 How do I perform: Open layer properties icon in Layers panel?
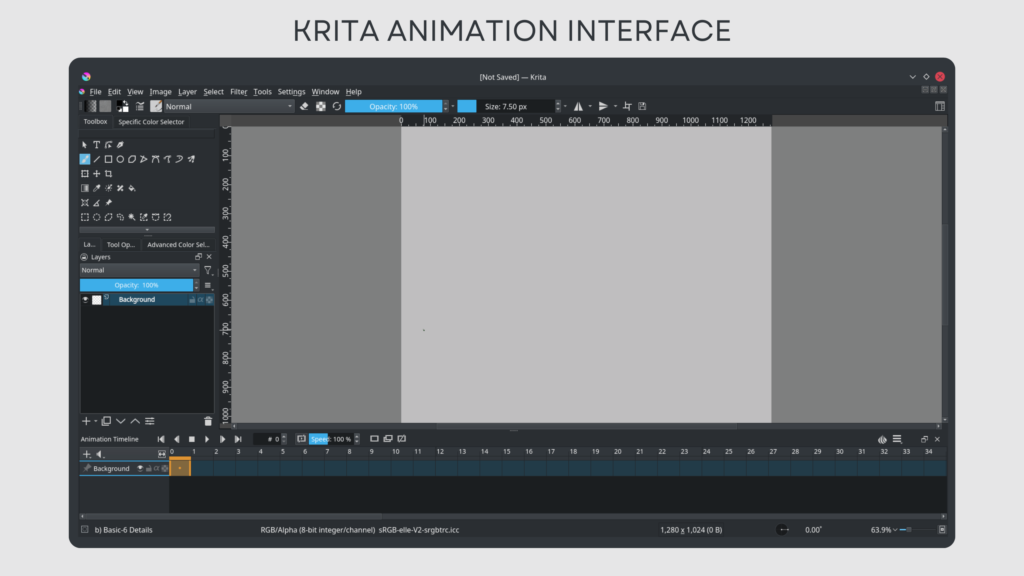pyautogui.click(x=150, y=421)
